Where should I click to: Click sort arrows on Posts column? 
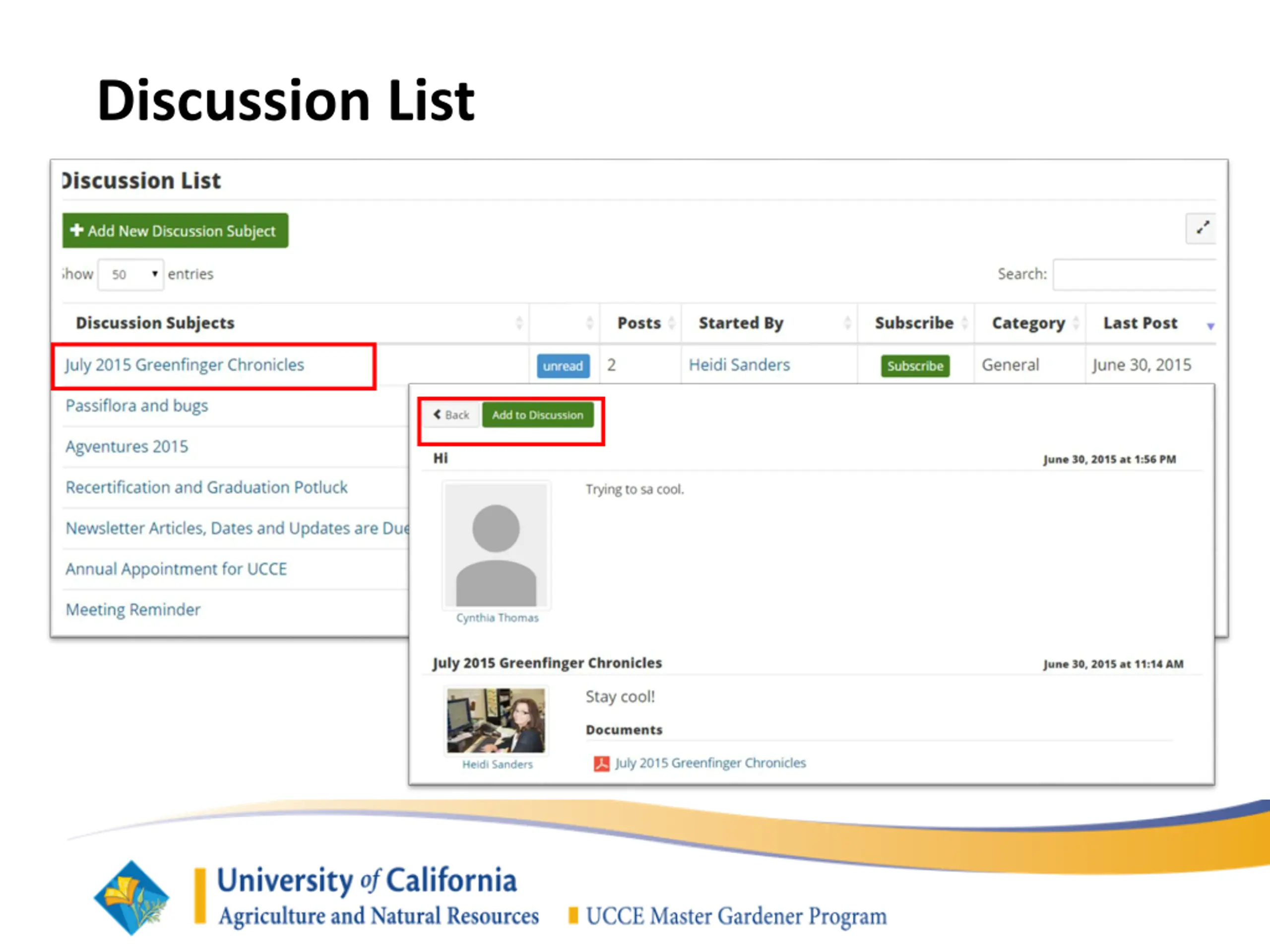pyautogui.click(x=671, y=322)
